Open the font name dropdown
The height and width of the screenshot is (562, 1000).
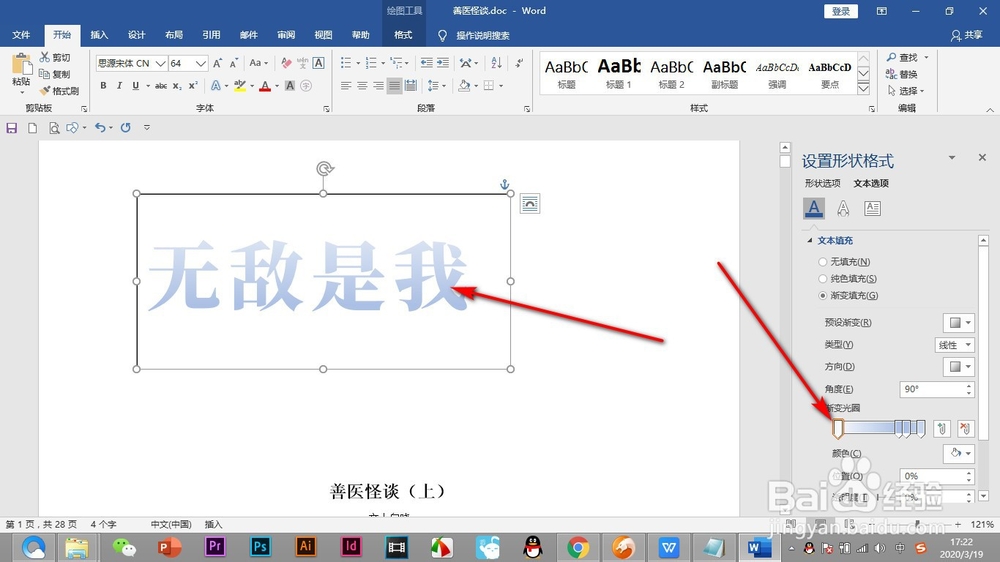click(x=160, y=63)
